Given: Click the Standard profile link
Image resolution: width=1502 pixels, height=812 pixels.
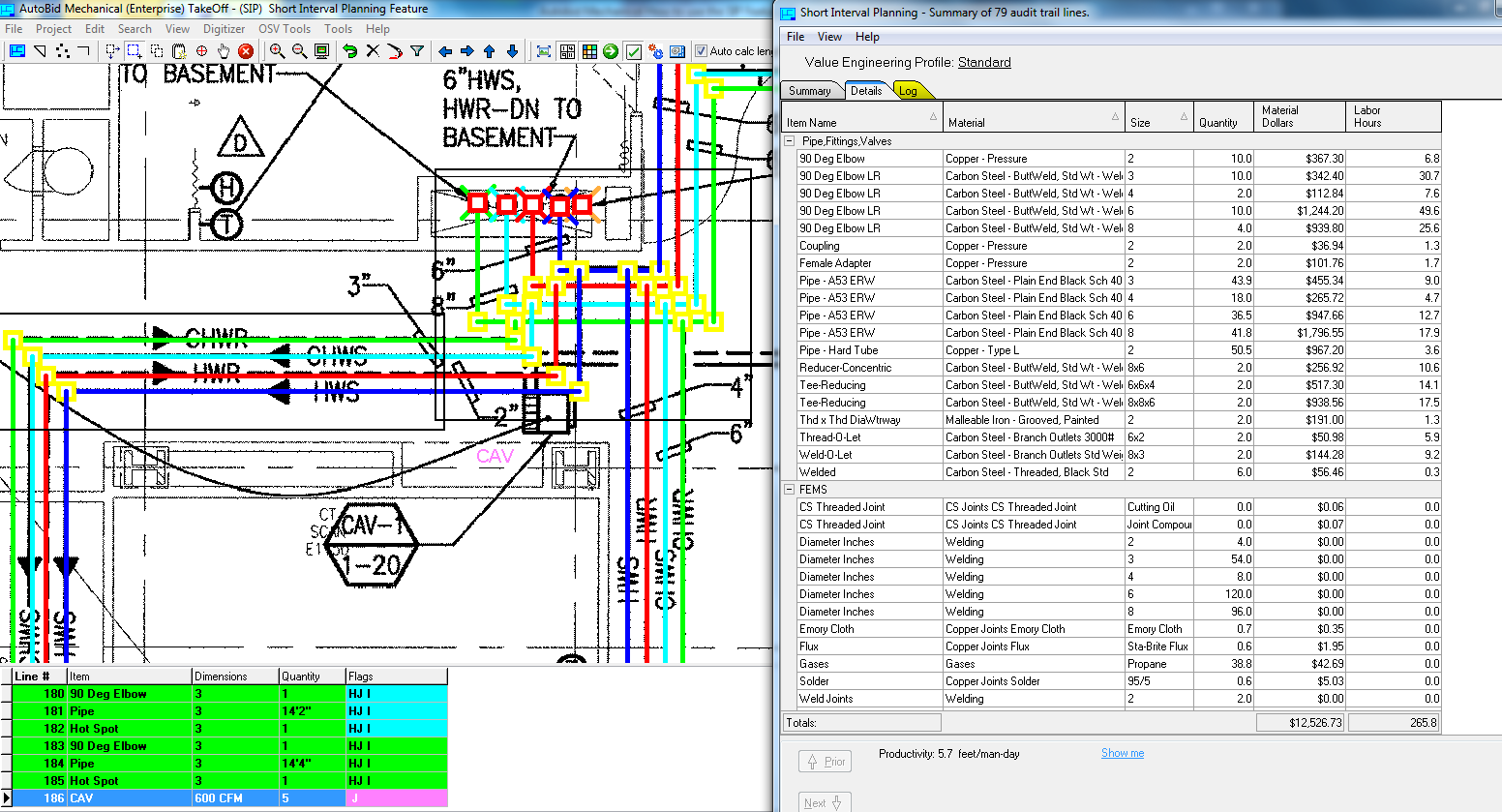Looking at the screenshot, I should 984,62.
